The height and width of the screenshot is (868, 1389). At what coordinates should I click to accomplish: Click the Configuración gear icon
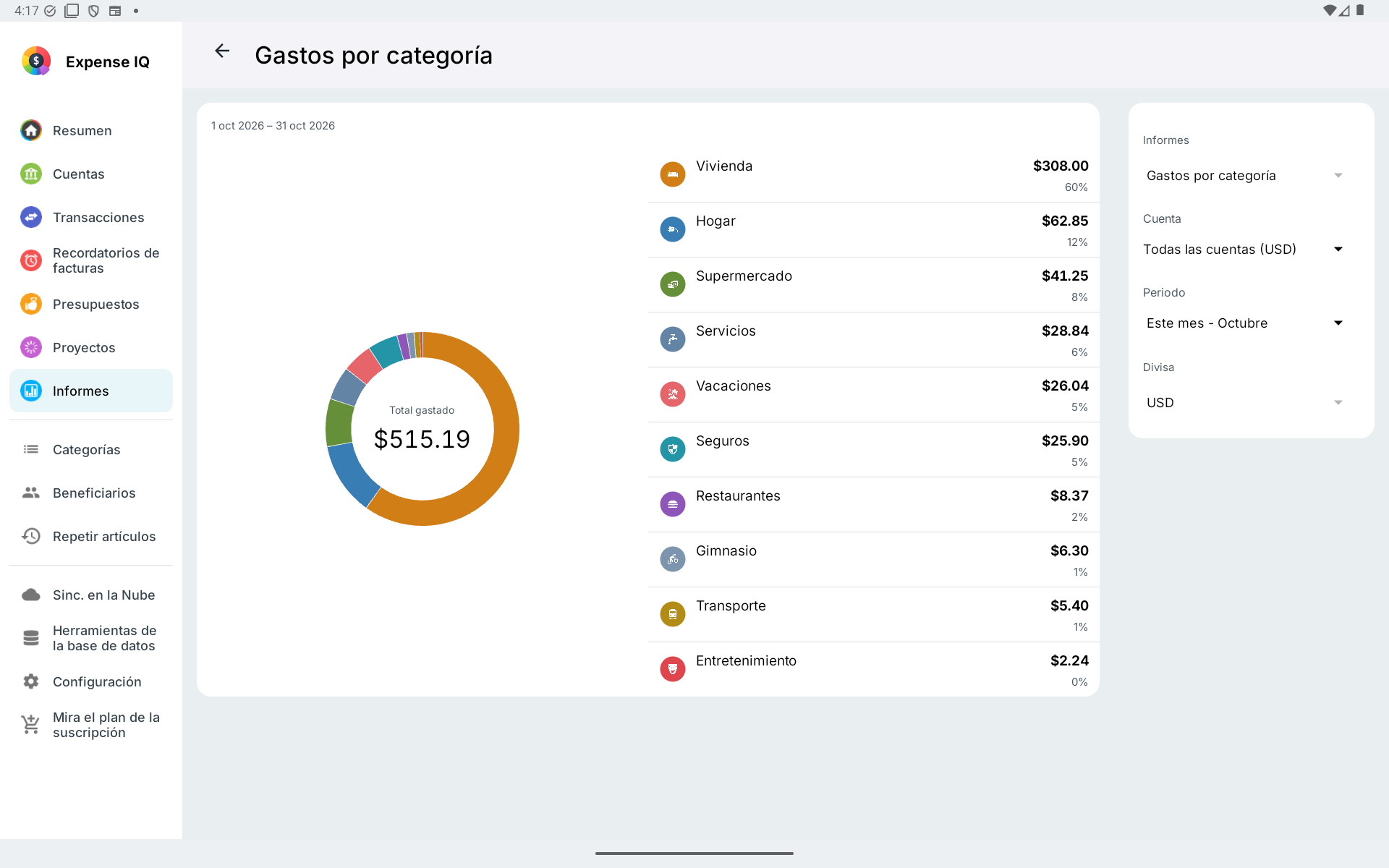click(x=31, y=681)
